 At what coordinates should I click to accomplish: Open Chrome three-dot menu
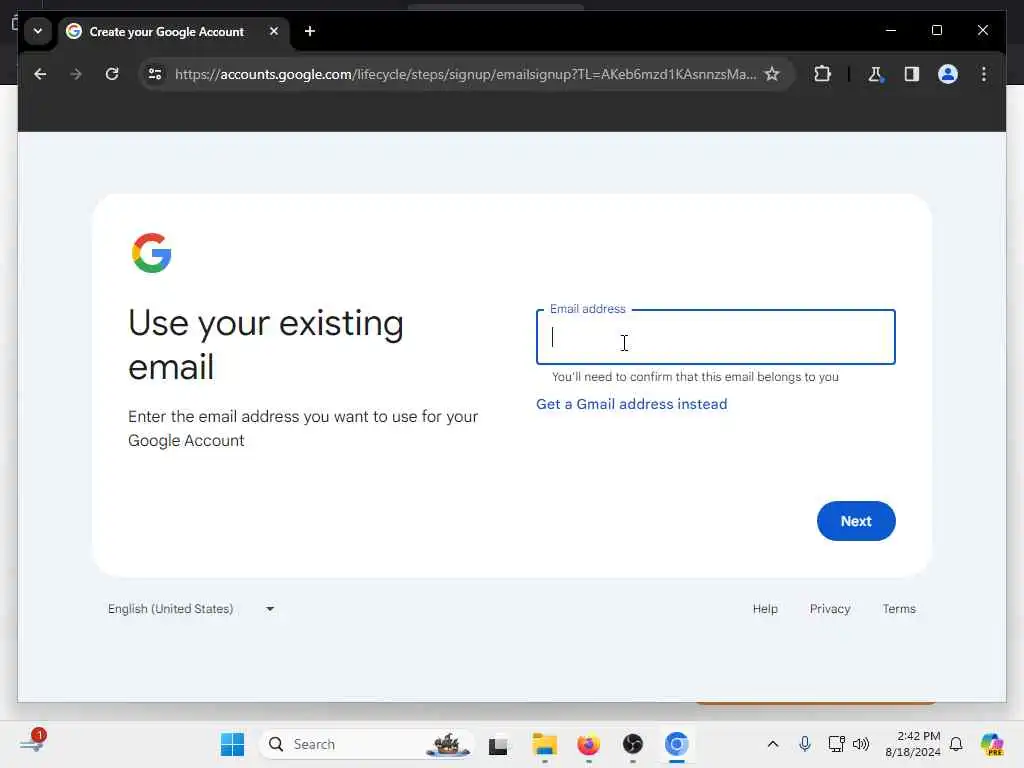(984, 74)
